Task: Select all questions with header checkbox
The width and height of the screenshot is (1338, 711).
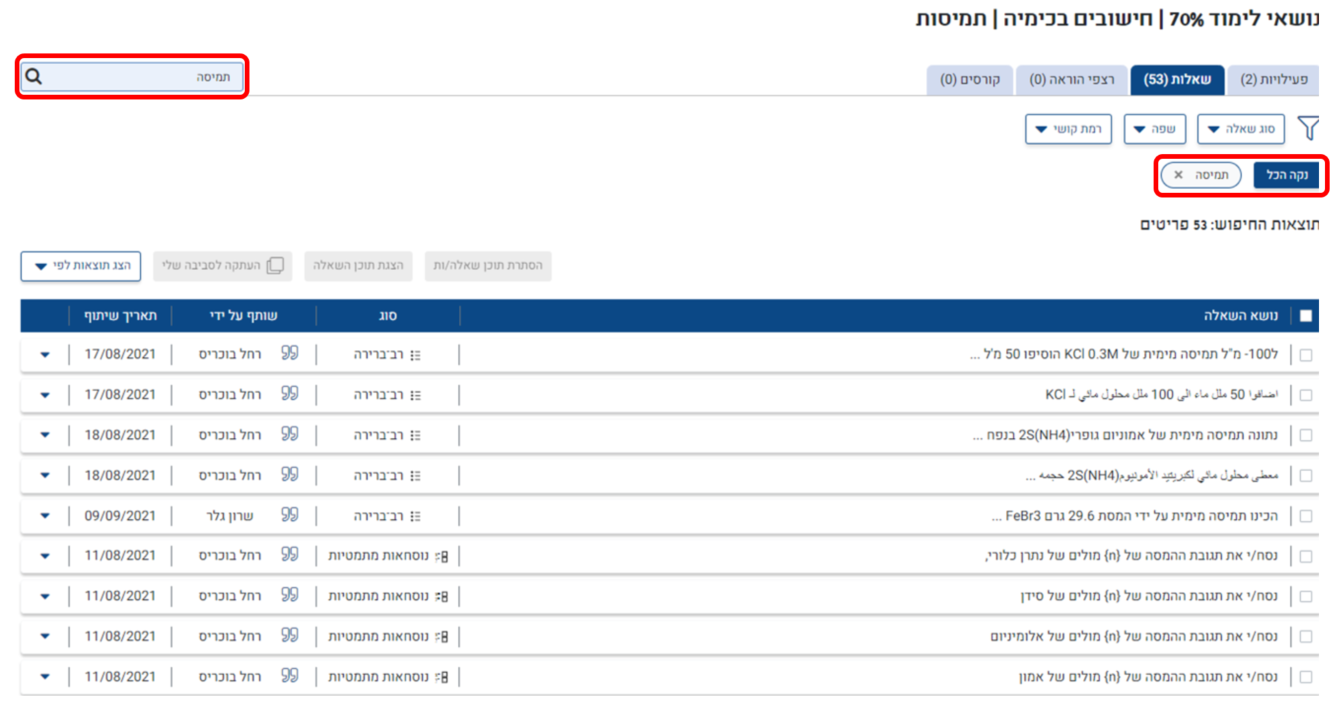Action: pos(1305,316)
